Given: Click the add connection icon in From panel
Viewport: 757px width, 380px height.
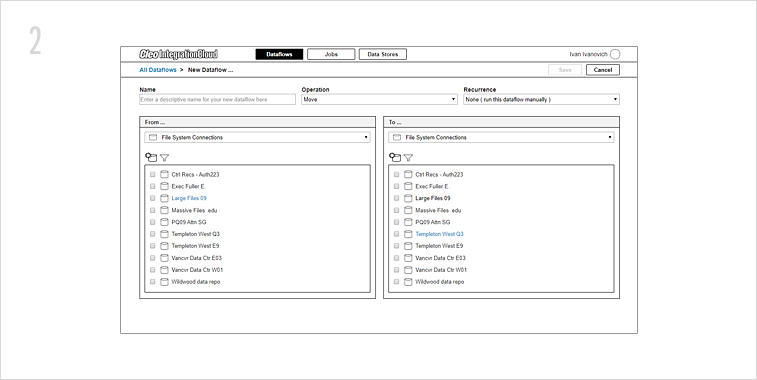Looking at the screenshot, I should pyautogui.click(x=151, y=157).
